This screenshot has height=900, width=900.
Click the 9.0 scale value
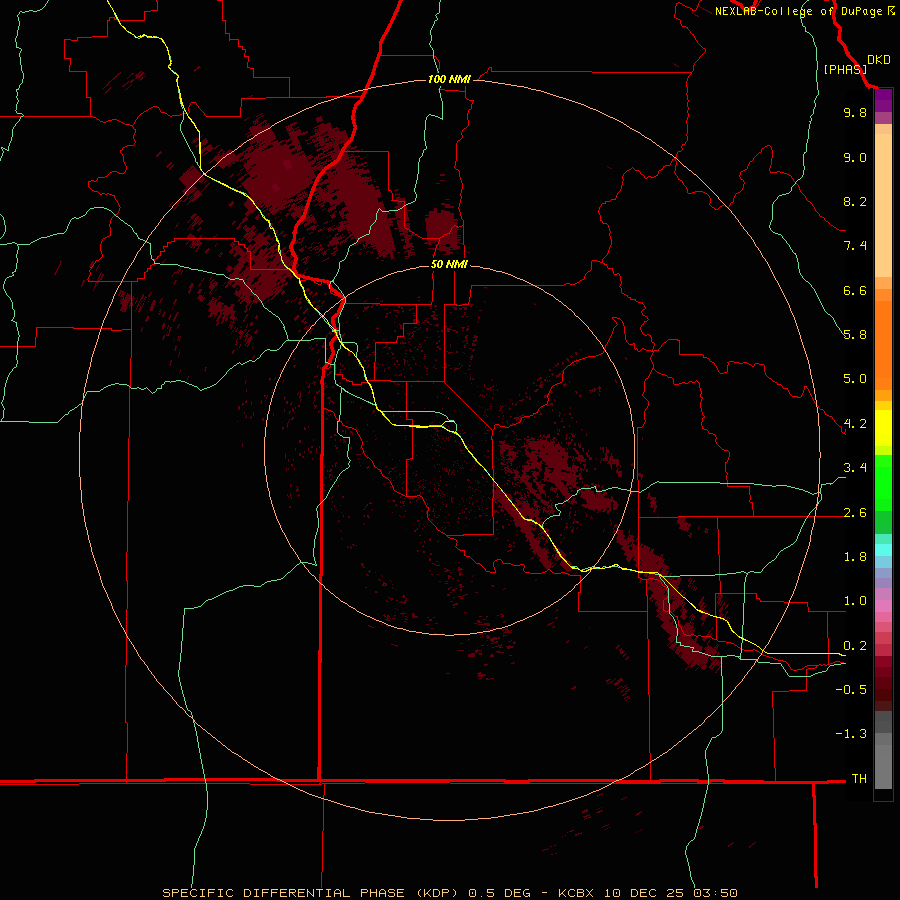tap(855, 157)
